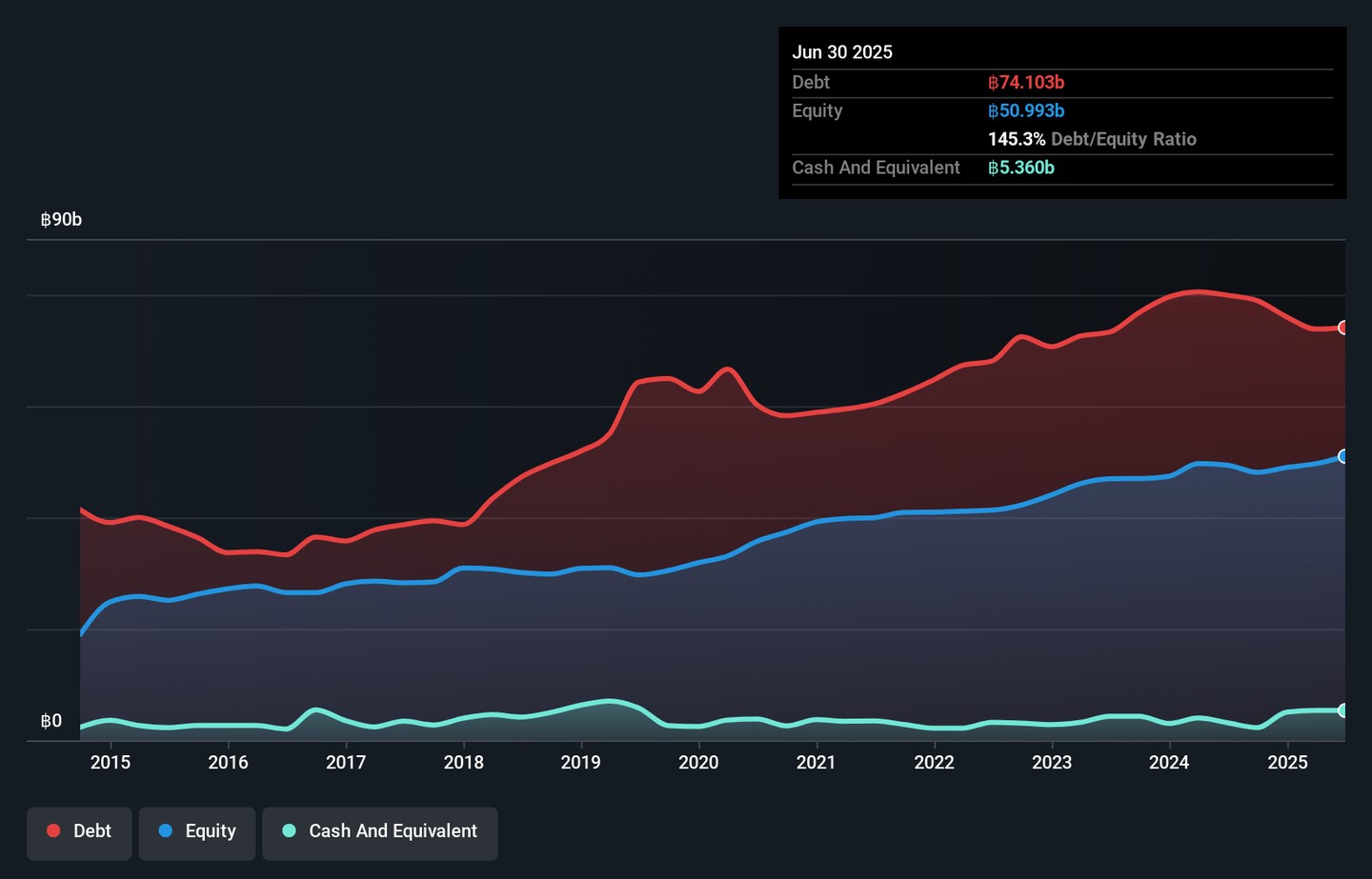The width and height of the screenshot is (1372, 879).
Task: Click the 2020 label on the x-axis
Action: (x=698, y=763)
